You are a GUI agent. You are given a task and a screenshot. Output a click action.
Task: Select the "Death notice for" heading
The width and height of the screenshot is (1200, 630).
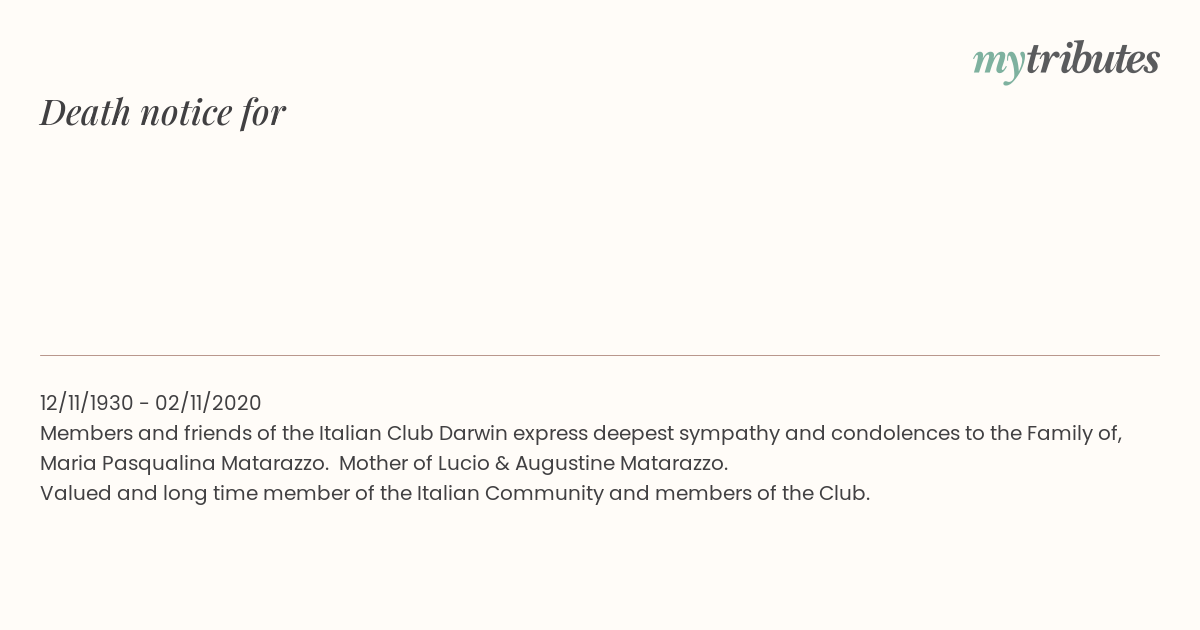pos(163,112)
